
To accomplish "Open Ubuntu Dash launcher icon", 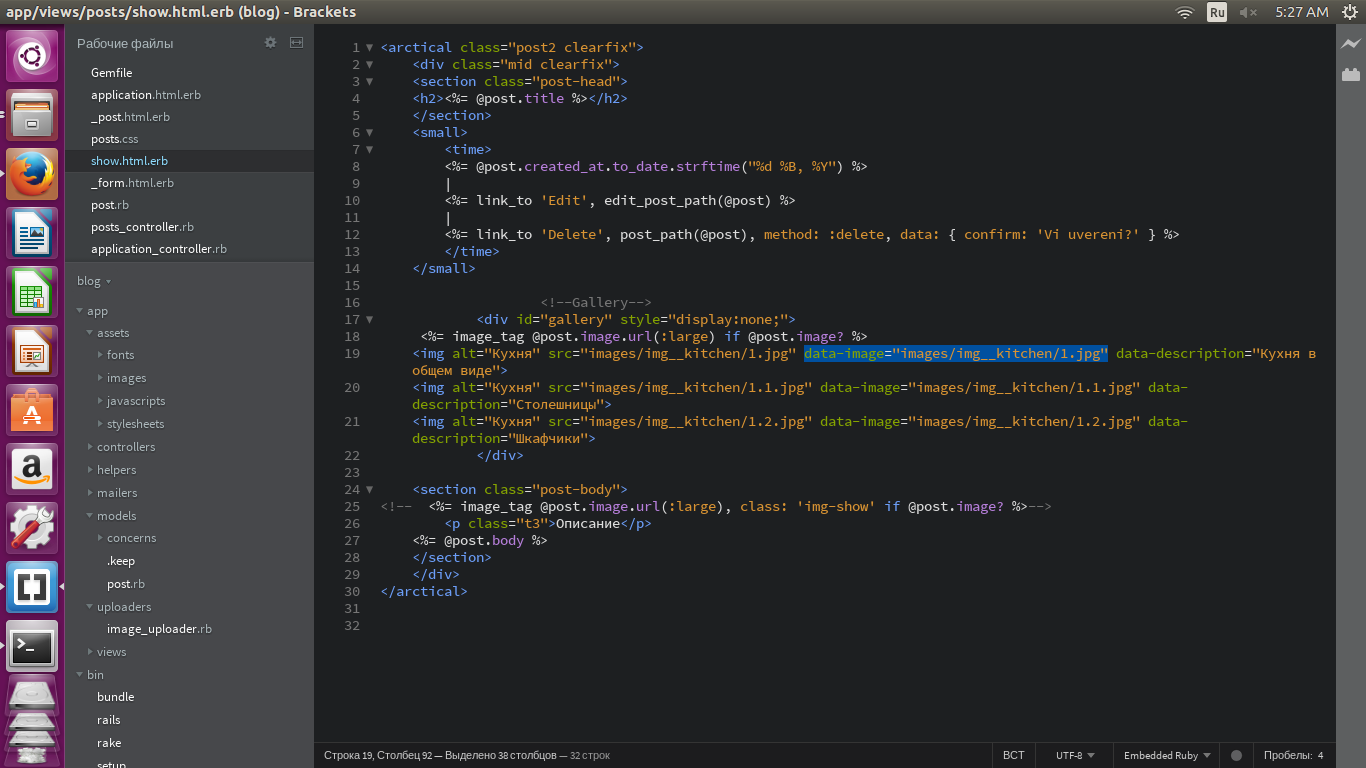I will (32, 56).
